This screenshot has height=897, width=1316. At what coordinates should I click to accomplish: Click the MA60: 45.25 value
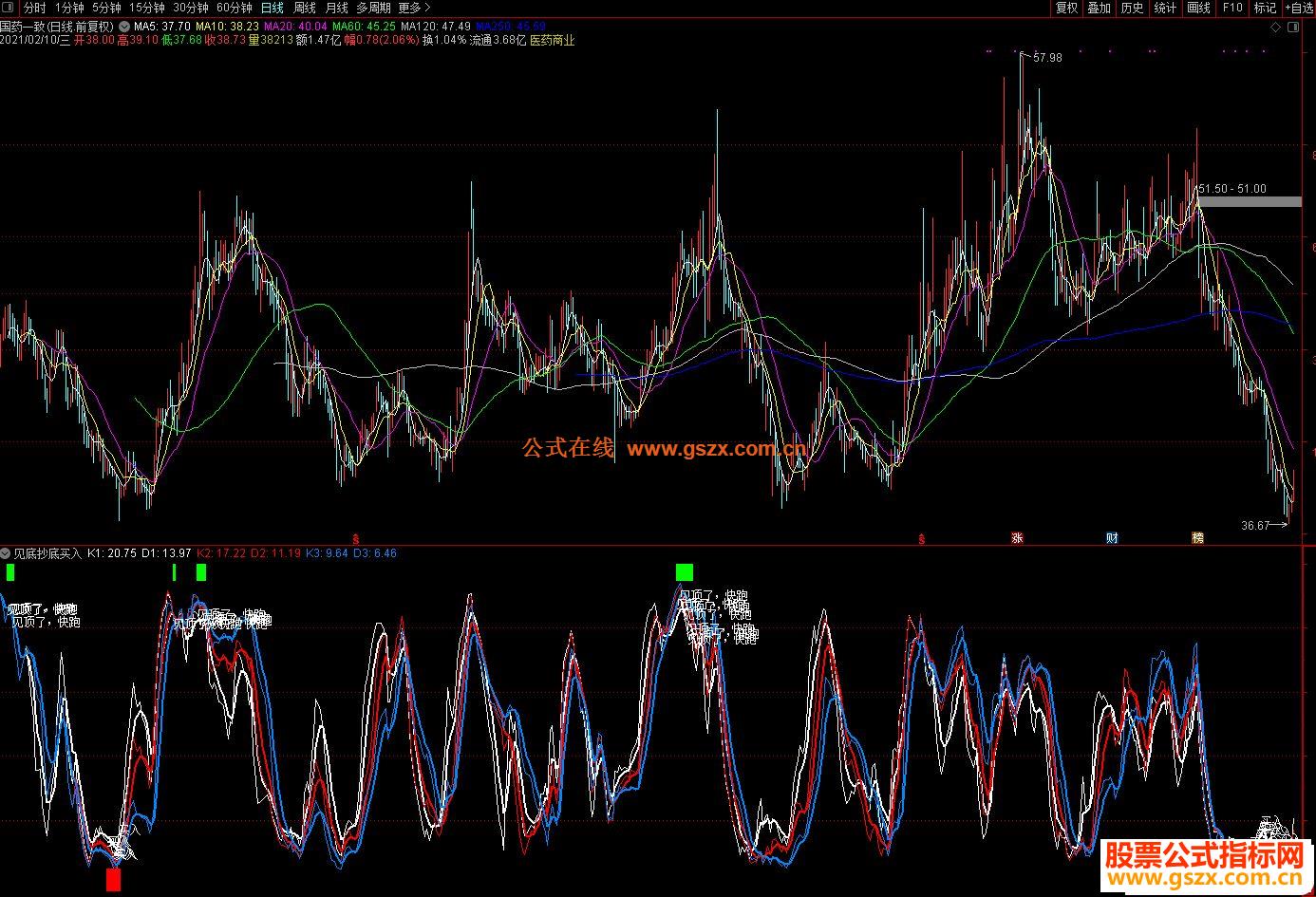(x=364, y=27)
